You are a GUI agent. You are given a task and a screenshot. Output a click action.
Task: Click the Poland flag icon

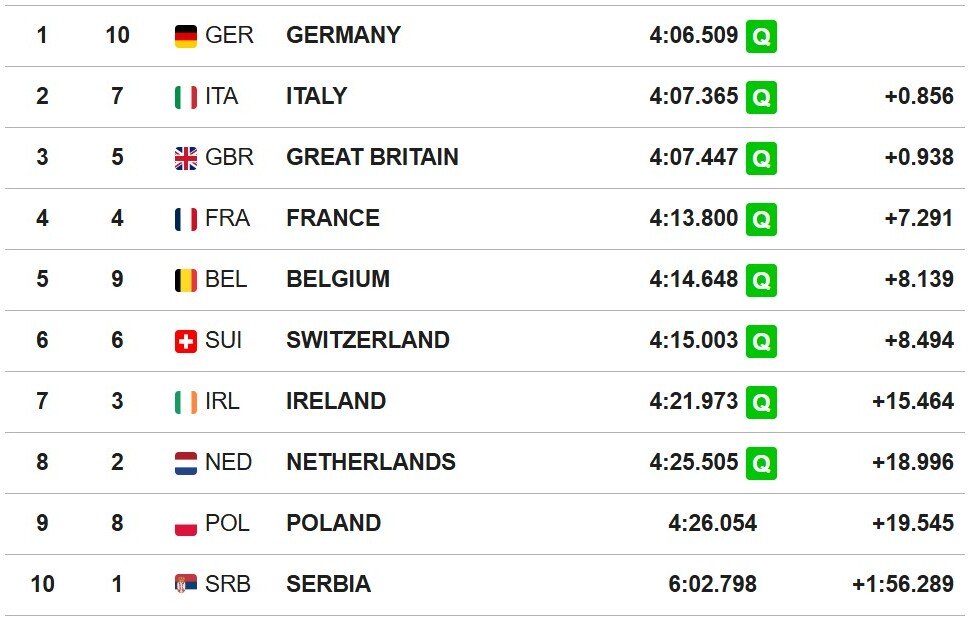[186, 524]
